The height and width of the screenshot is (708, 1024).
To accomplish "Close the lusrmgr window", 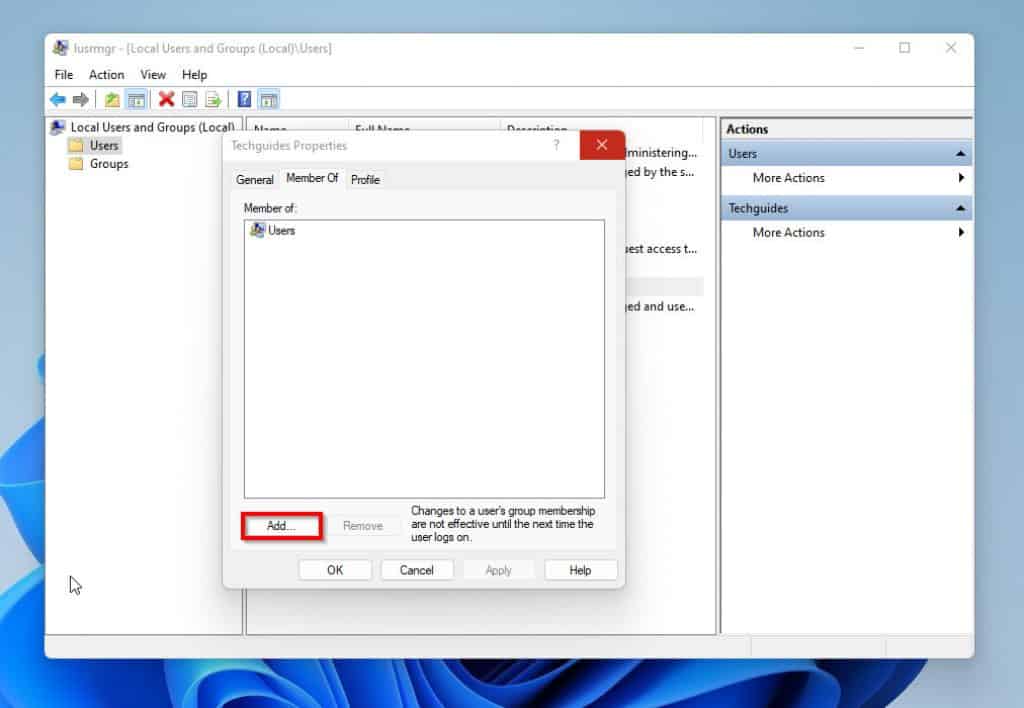I will pyautogui.click(x=951, y=48).
